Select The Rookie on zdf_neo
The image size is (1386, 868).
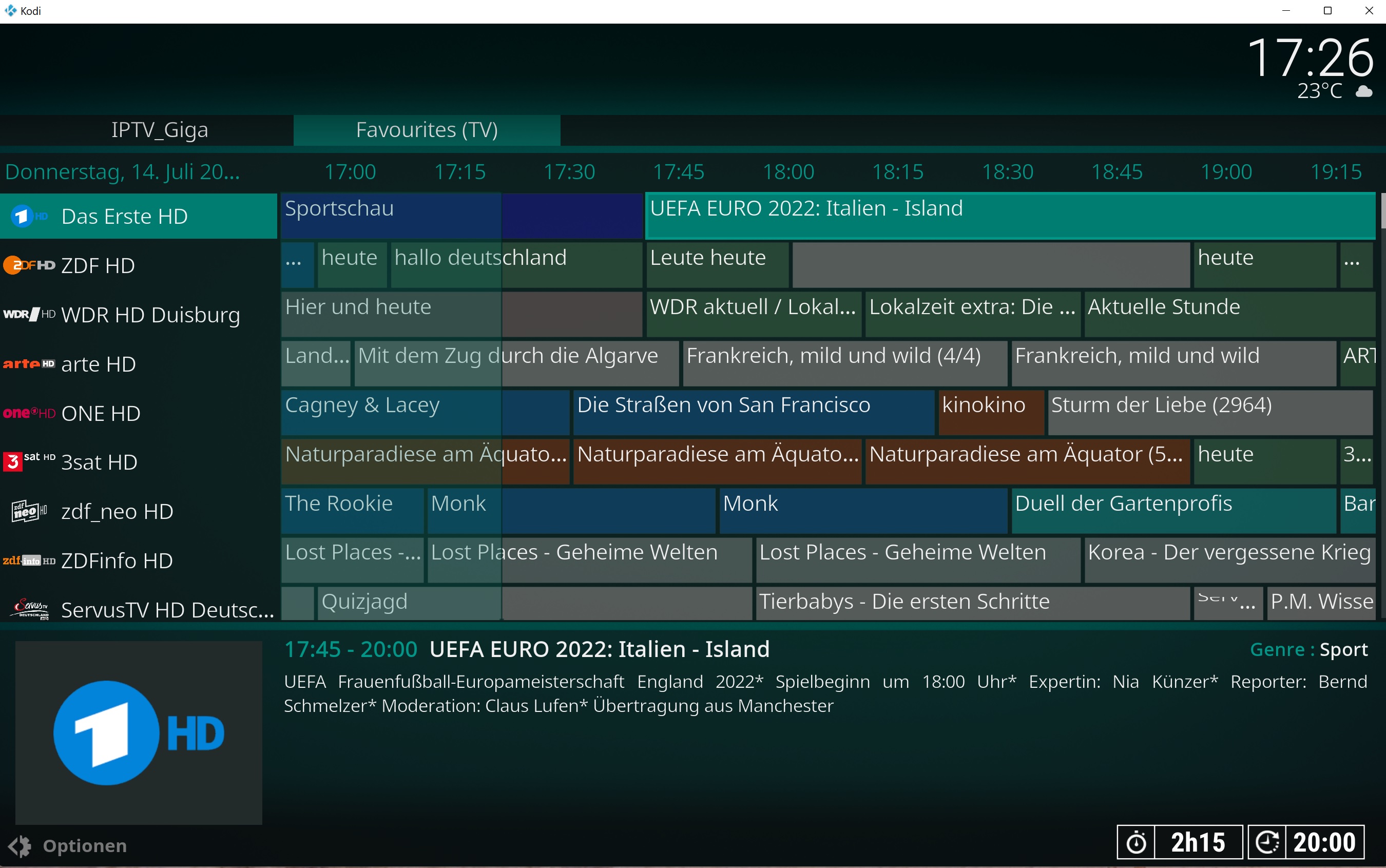(352, 511)
